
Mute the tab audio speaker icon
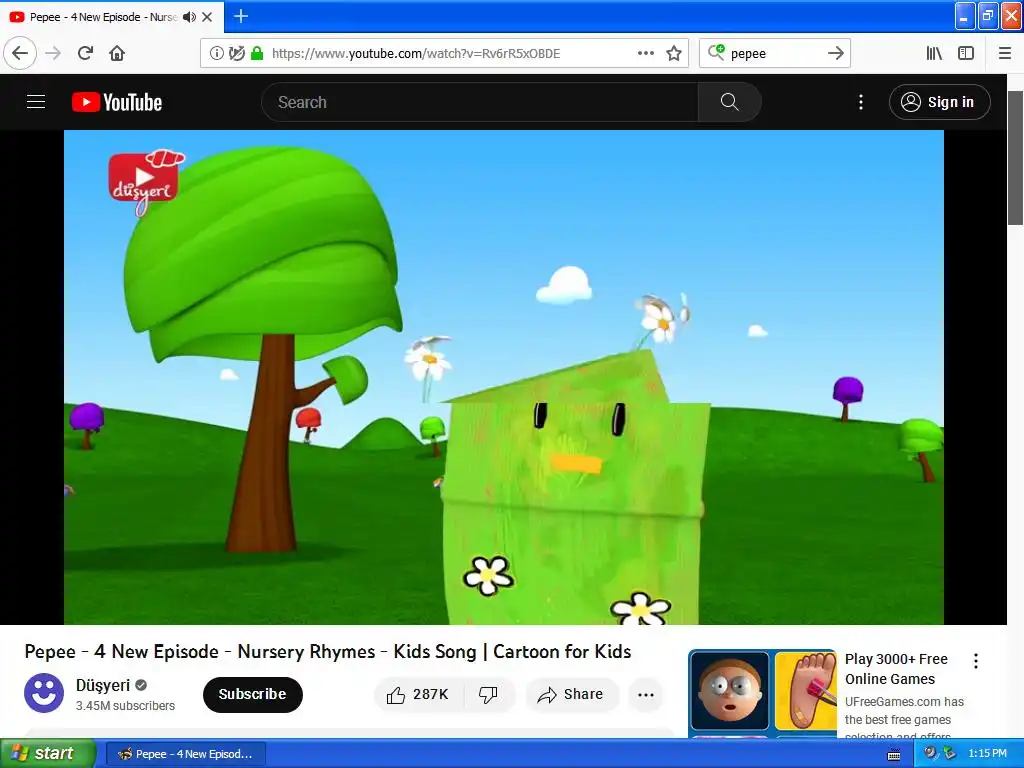[x=189, y=17]
